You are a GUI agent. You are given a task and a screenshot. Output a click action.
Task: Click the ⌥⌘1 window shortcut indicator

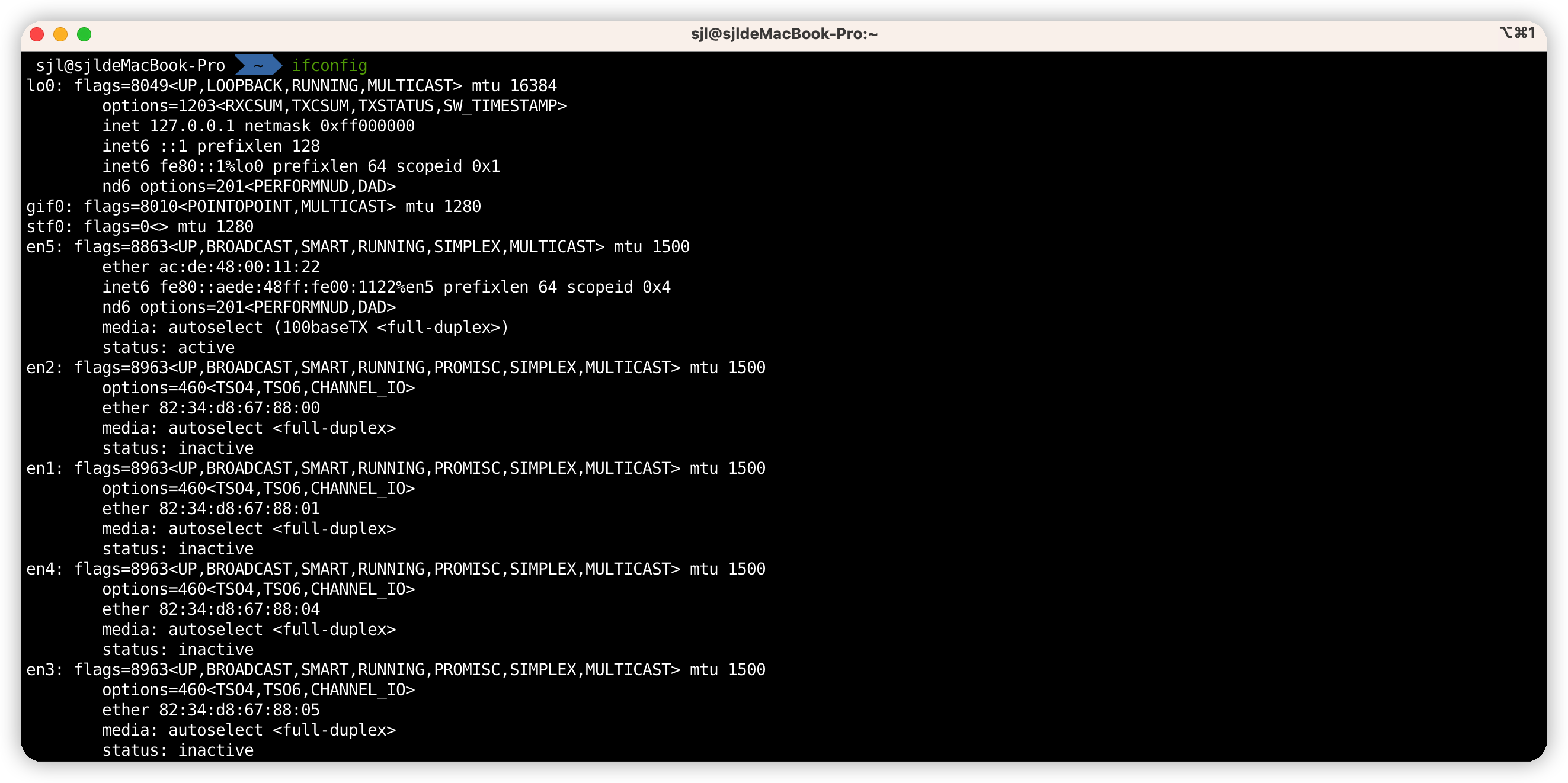(x=1516, y=33)
